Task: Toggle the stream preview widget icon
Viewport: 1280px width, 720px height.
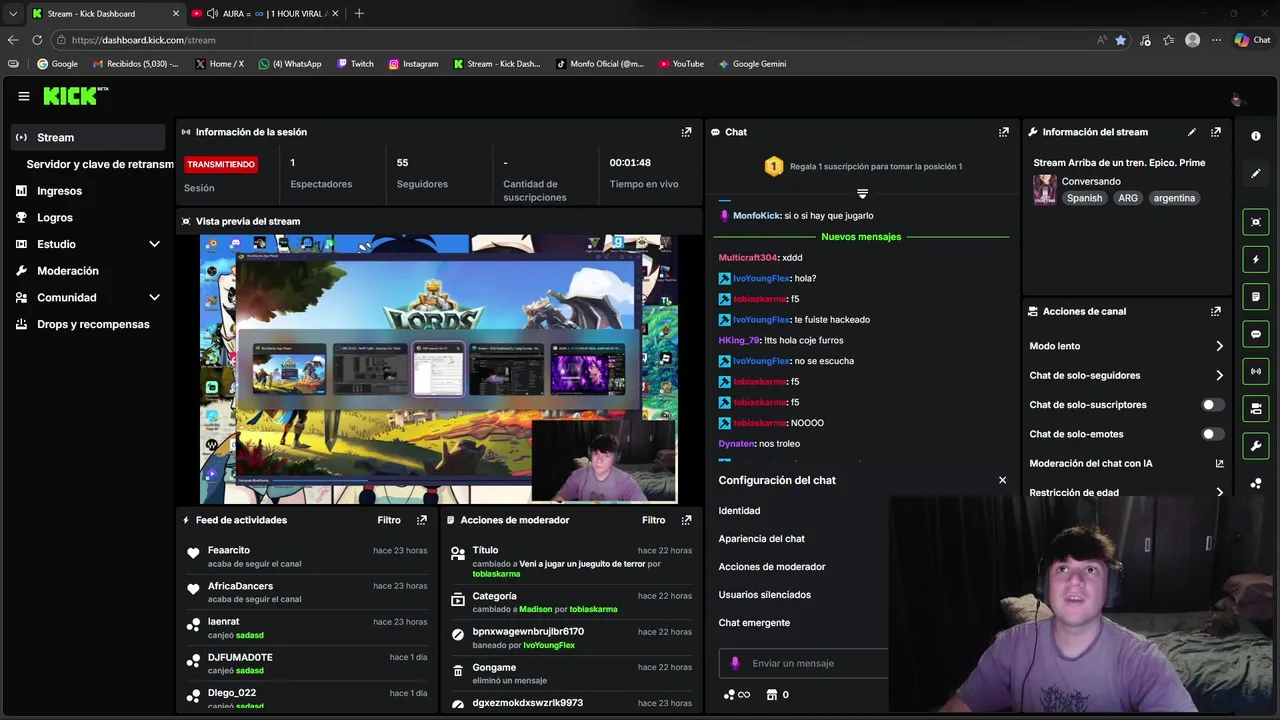Action: pyautogui.click(x=1256, y=222)
